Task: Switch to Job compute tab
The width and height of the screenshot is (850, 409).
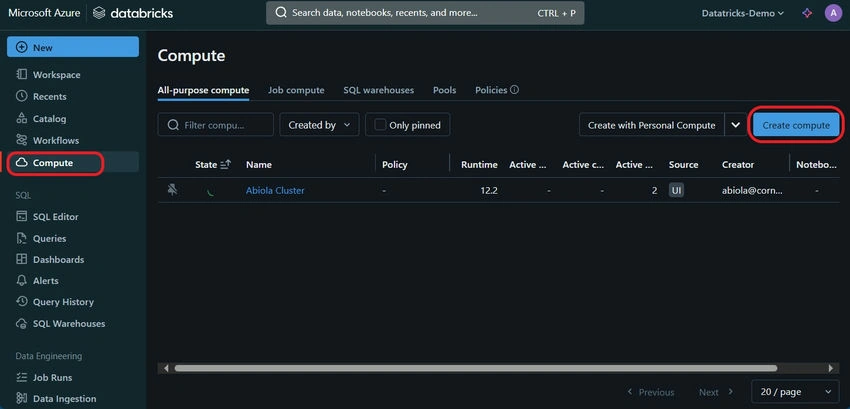Action: click(x=296, y=90)
